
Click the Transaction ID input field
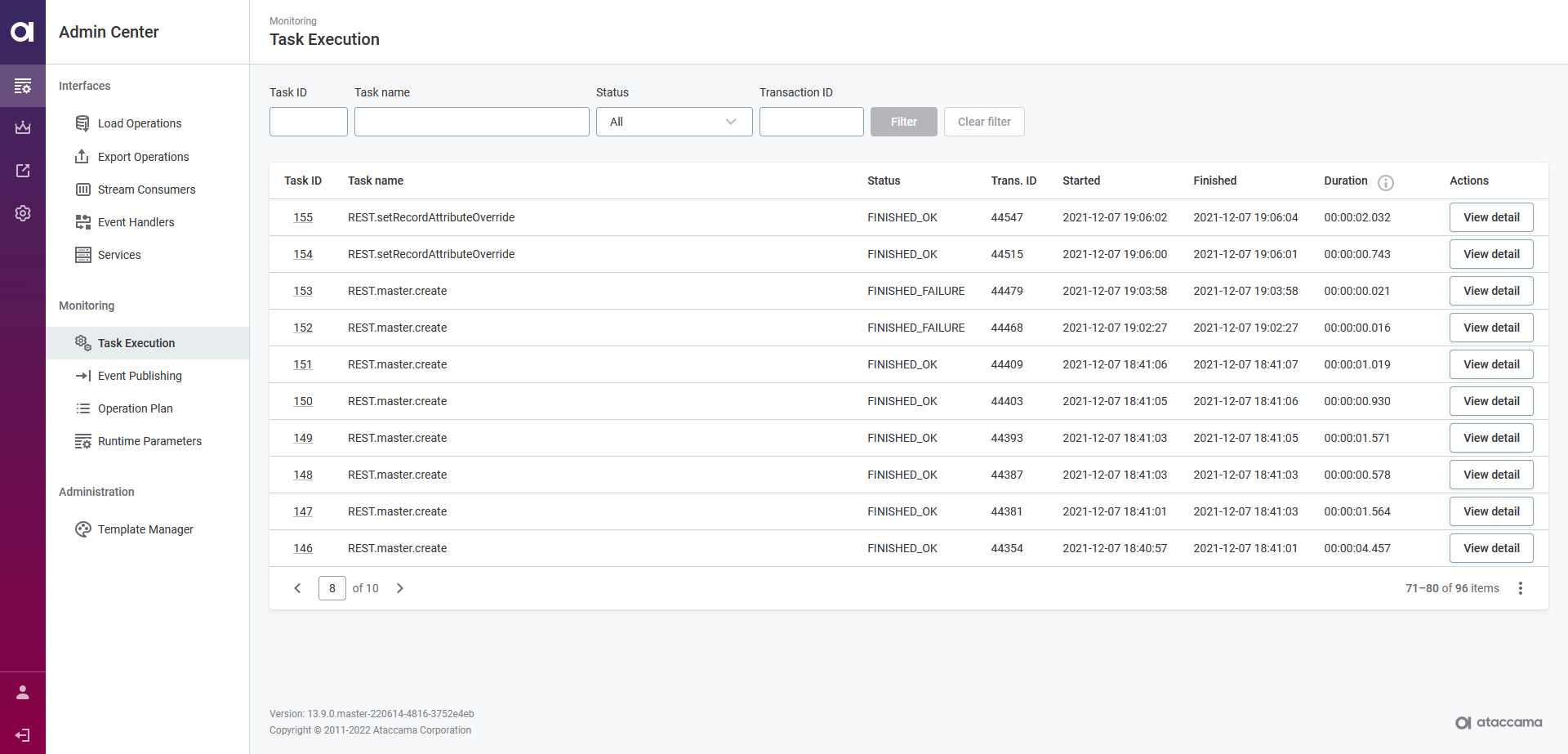pyautogui.click(x=811, y=122)
